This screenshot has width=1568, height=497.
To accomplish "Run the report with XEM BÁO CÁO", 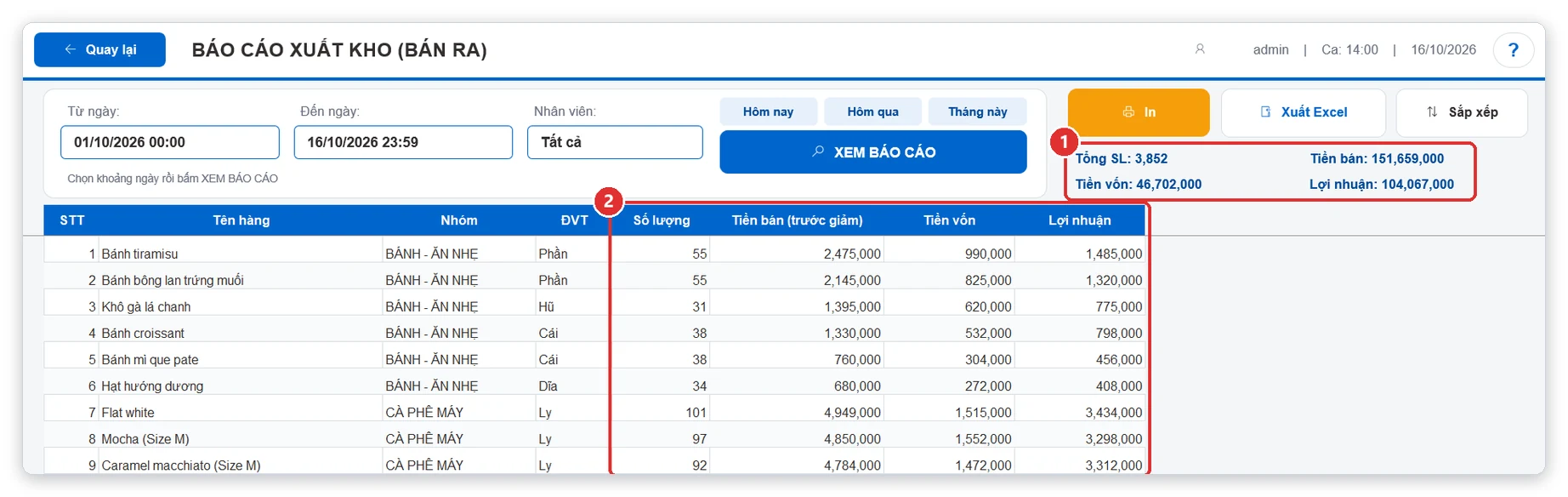I will [x=873, y=152].
